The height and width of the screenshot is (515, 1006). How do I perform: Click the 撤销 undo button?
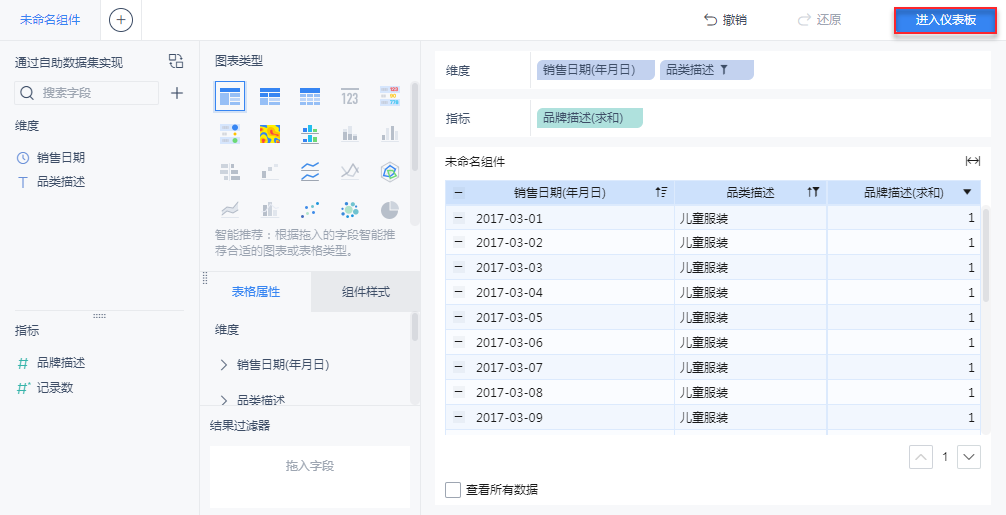tap(725, 20)
